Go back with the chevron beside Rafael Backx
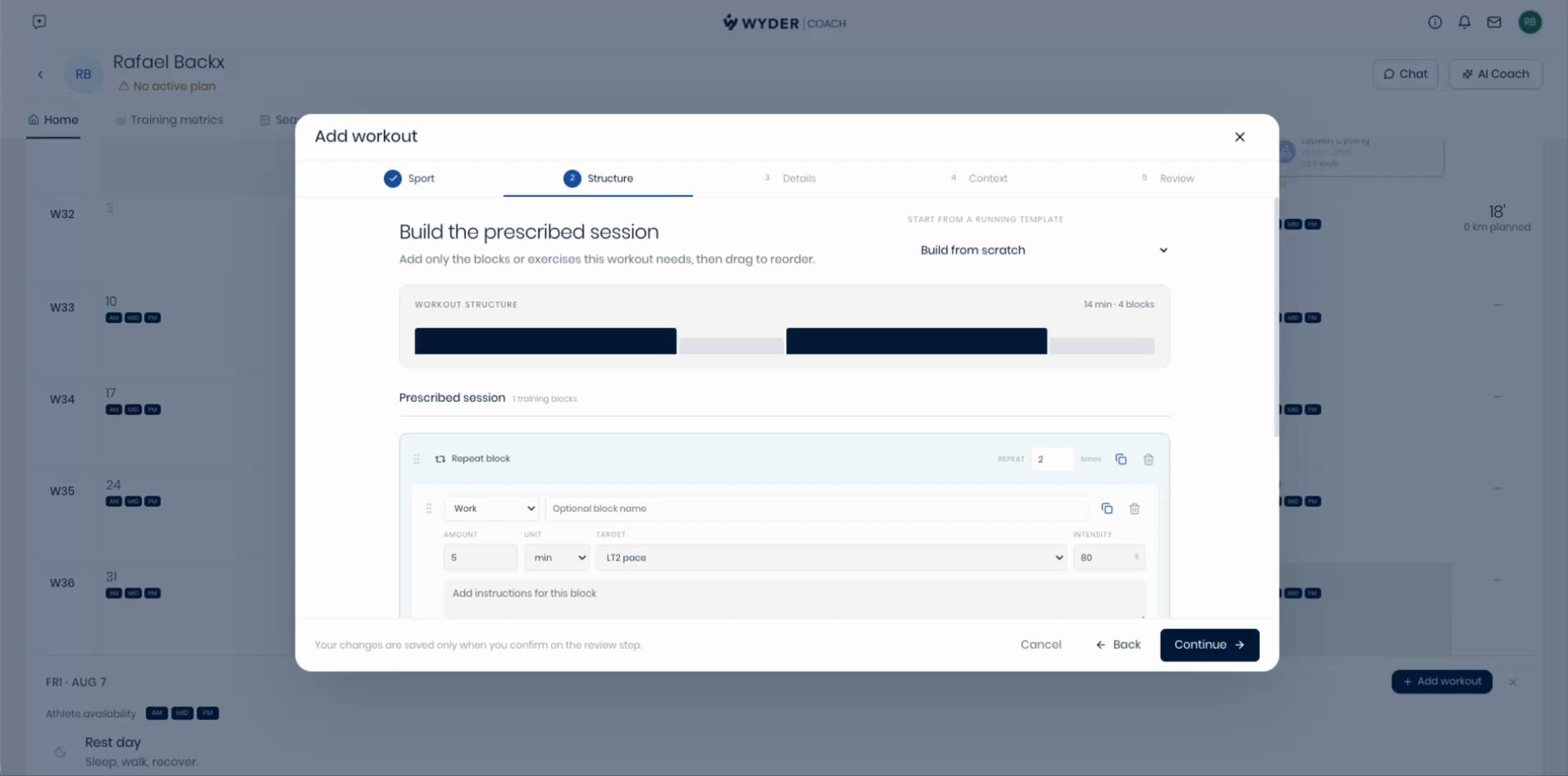1568x776 pixels. (x=40, y=75)
